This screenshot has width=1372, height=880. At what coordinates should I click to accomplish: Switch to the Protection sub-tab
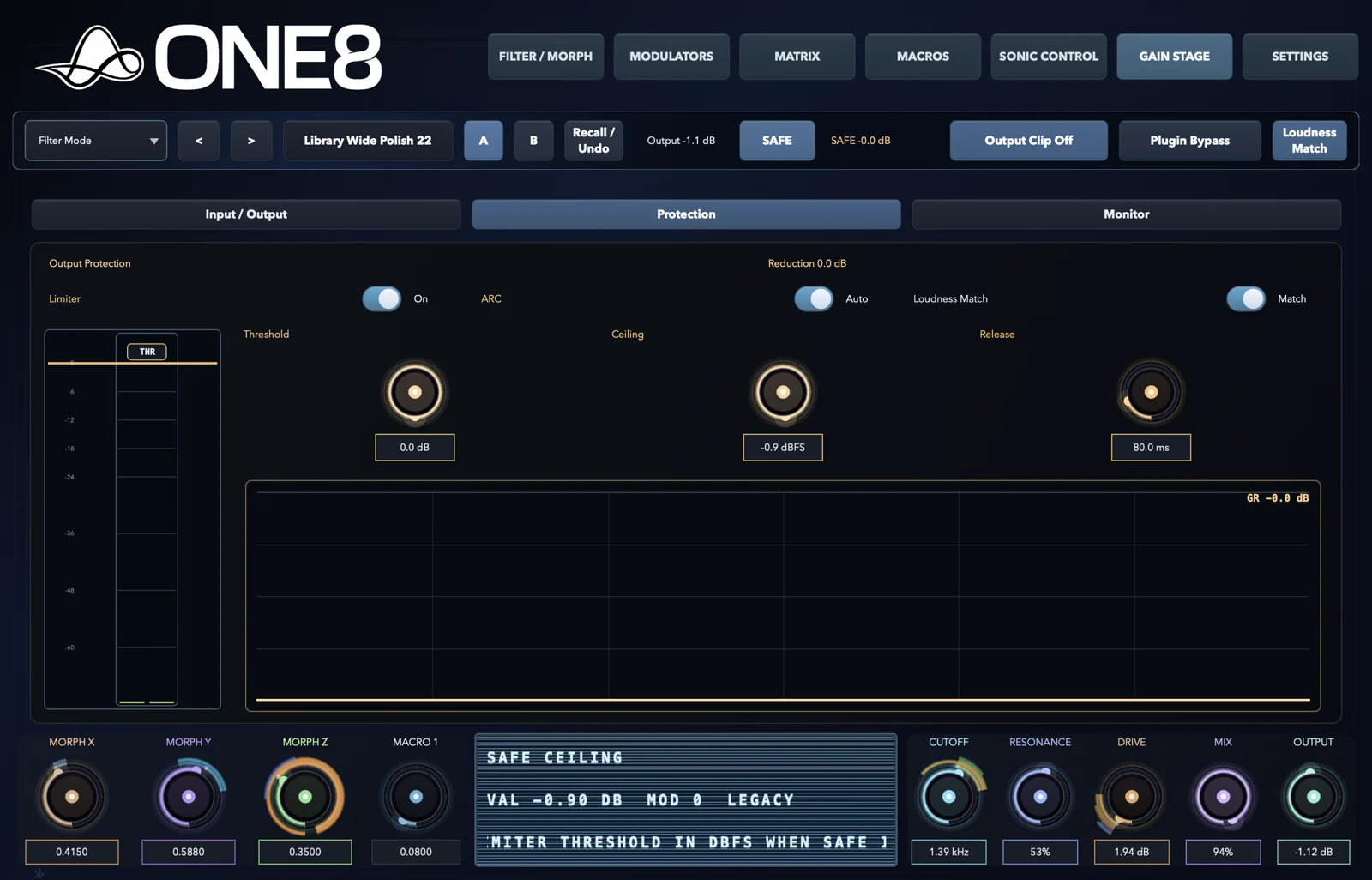686,214
